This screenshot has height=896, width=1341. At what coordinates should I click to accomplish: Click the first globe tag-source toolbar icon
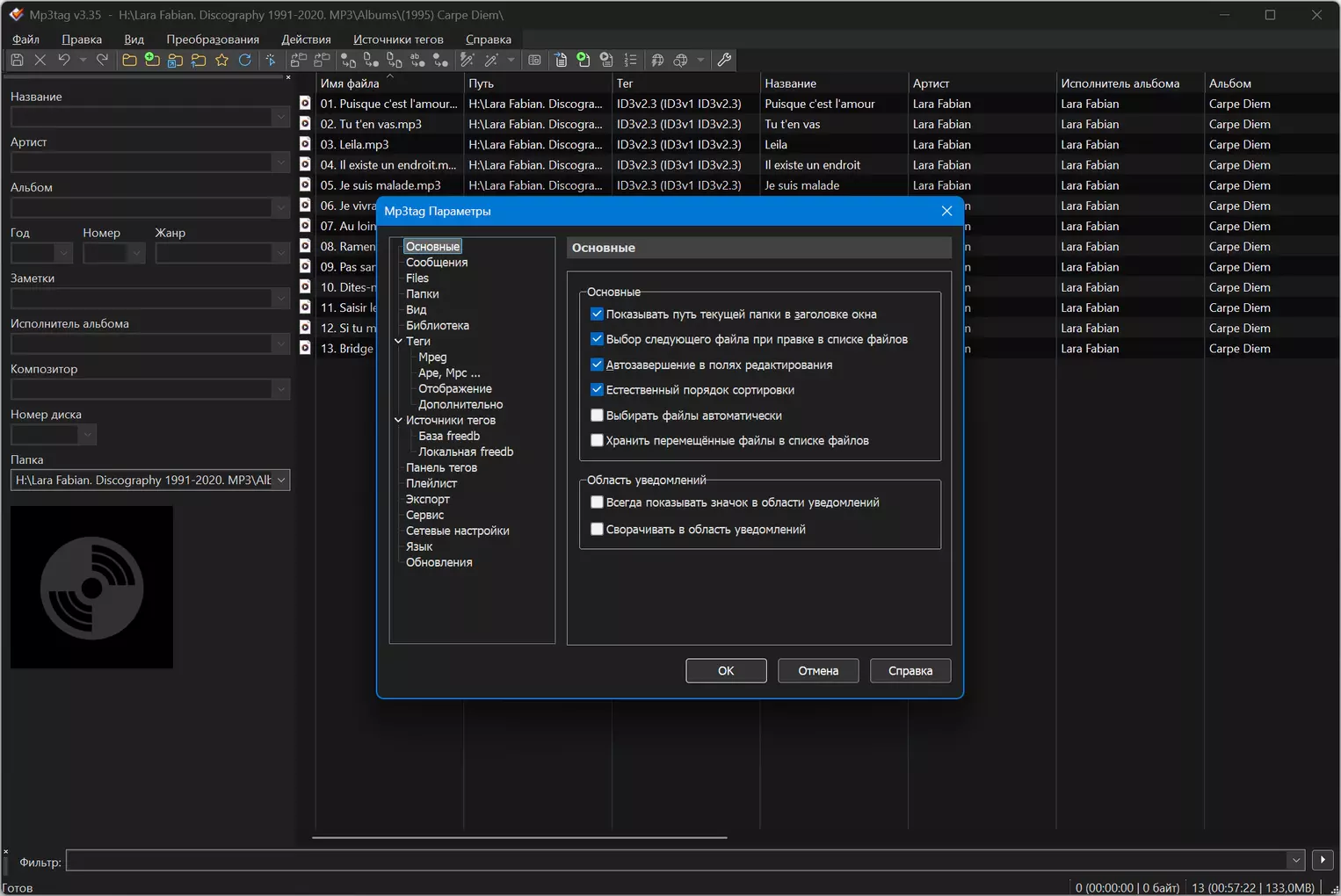coord(657,60)
